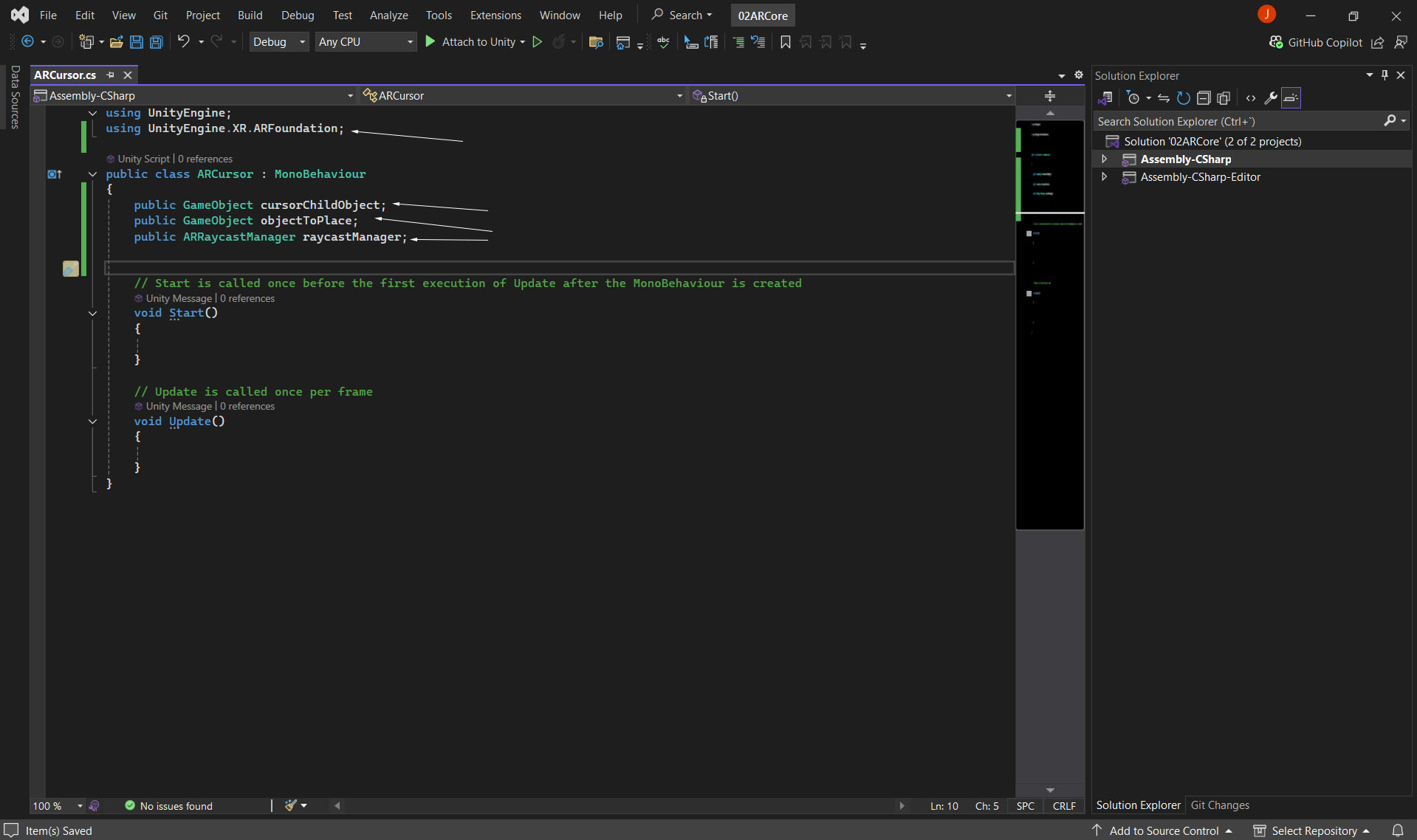Toggle auto-hide pin for Solution Explorer
The width and height of the screenshot is (1417, 840).
click(1385, 75)
